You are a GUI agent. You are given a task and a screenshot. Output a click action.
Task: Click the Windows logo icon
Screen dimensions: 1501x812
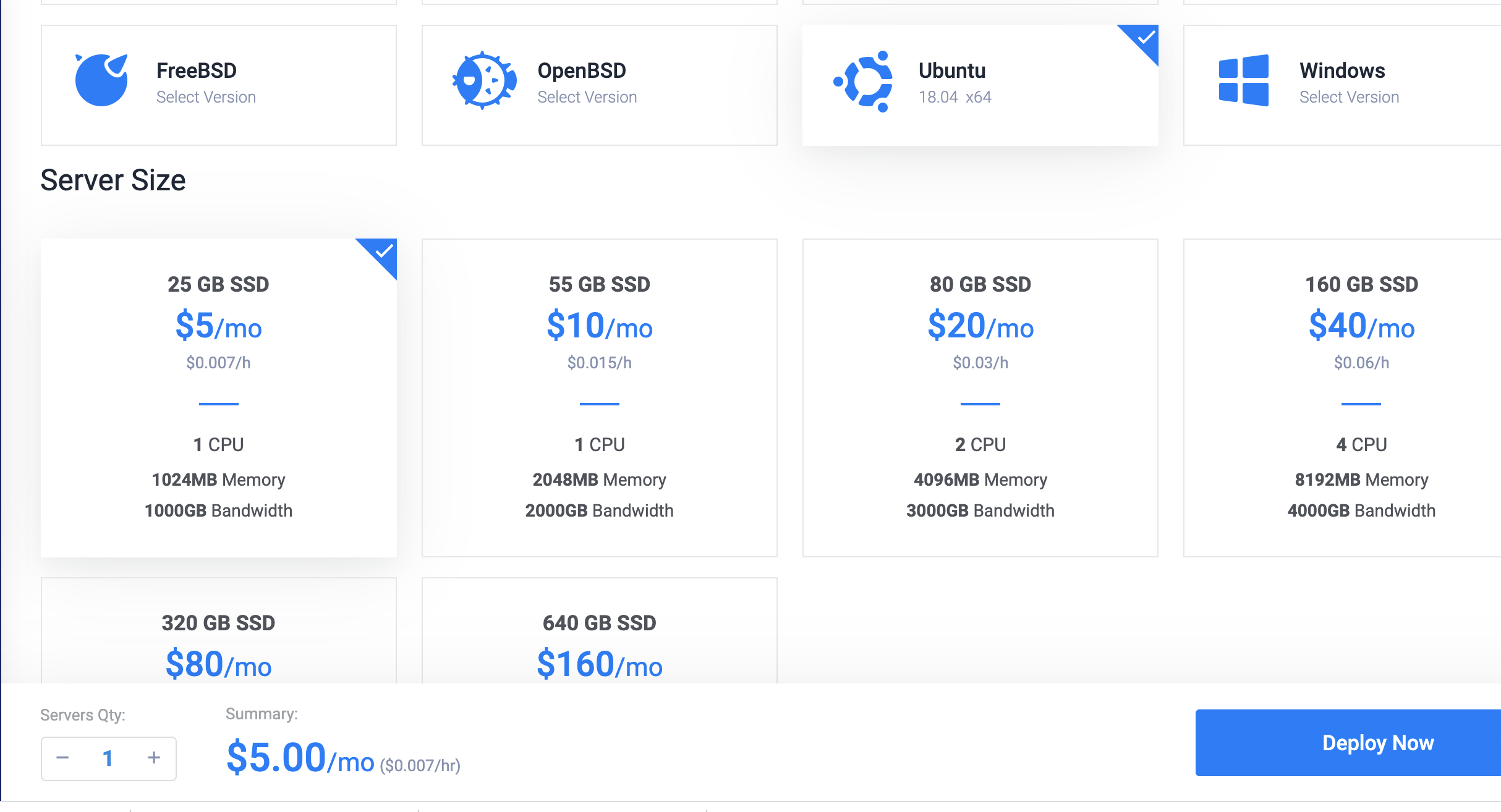click(x=1243, y=80)
